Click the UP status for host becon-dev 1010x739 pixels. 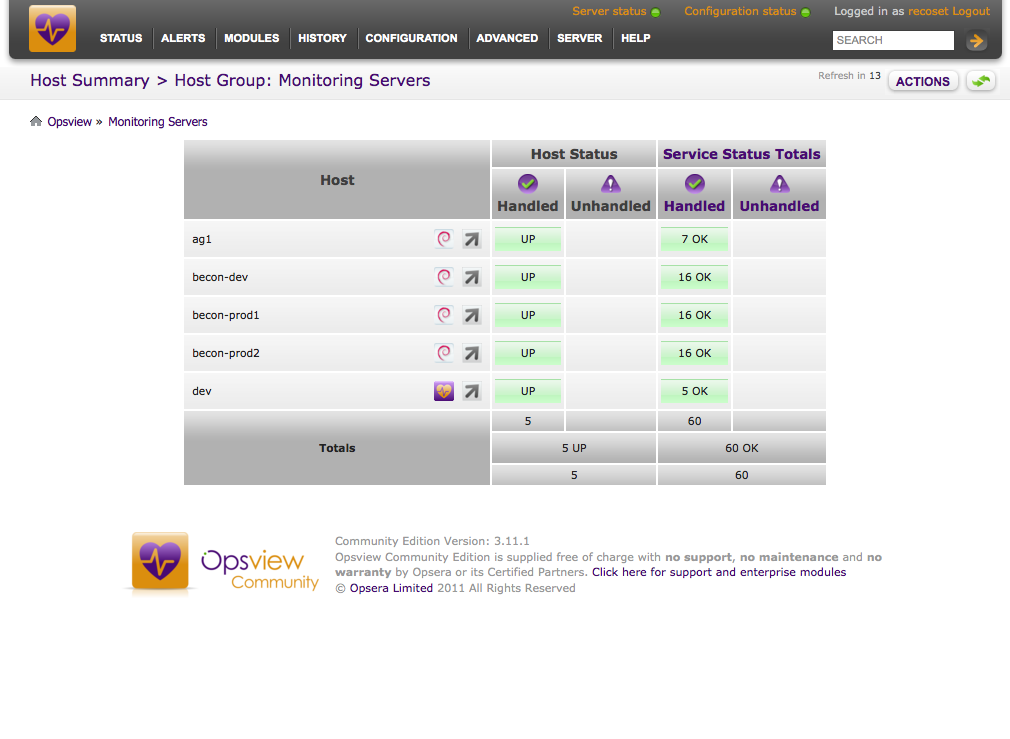click(528, 277)
